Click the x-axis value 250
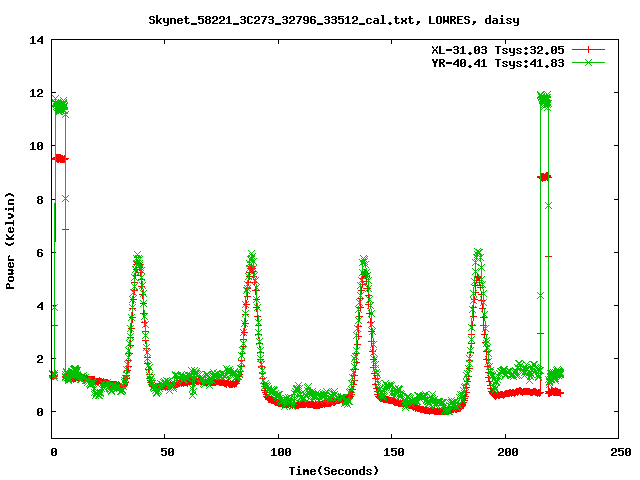 pyautogui.click(x=620, y=452)
